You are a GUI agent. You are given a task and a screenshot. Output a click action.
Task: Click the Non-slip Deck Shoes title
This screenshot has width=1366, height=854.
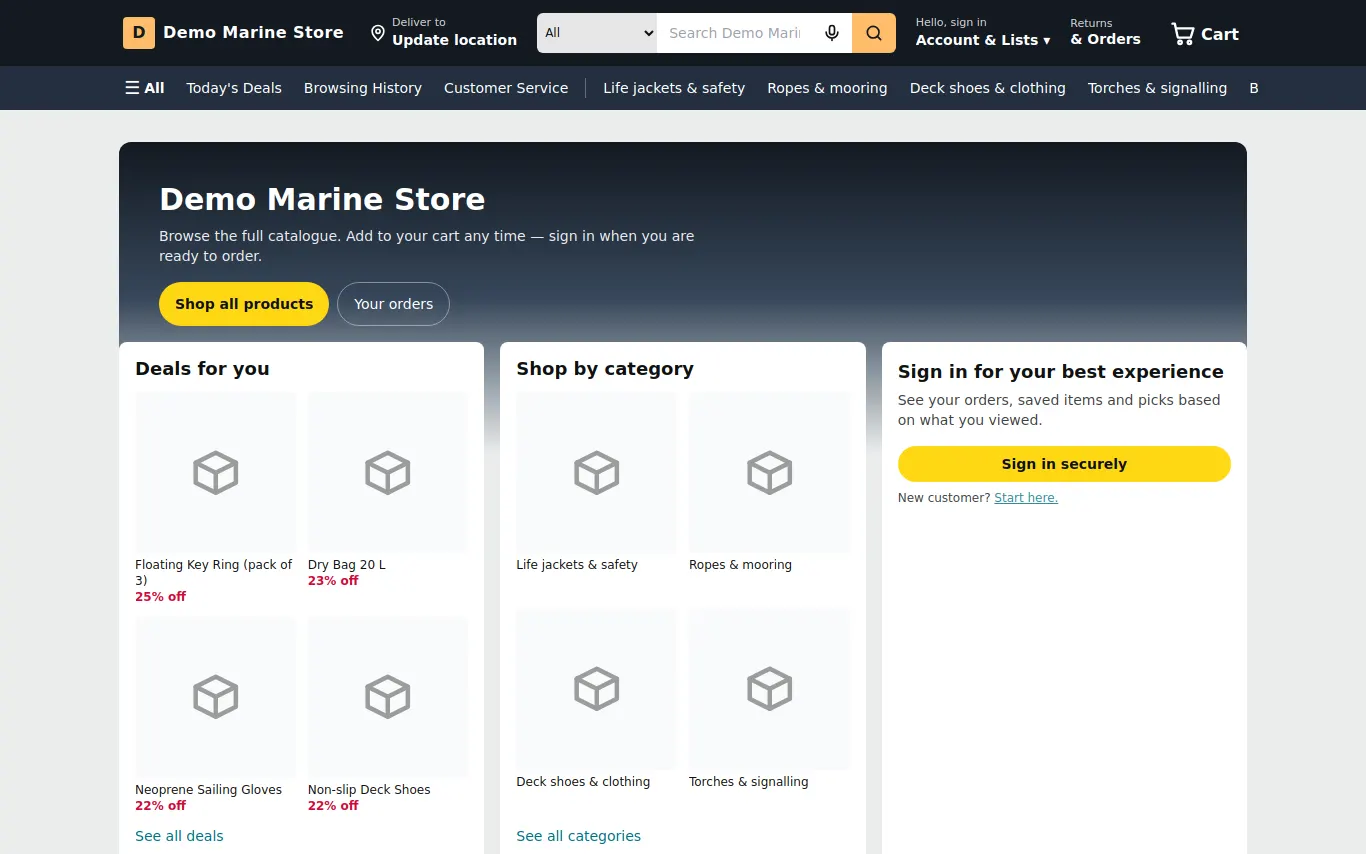[369, 790]
